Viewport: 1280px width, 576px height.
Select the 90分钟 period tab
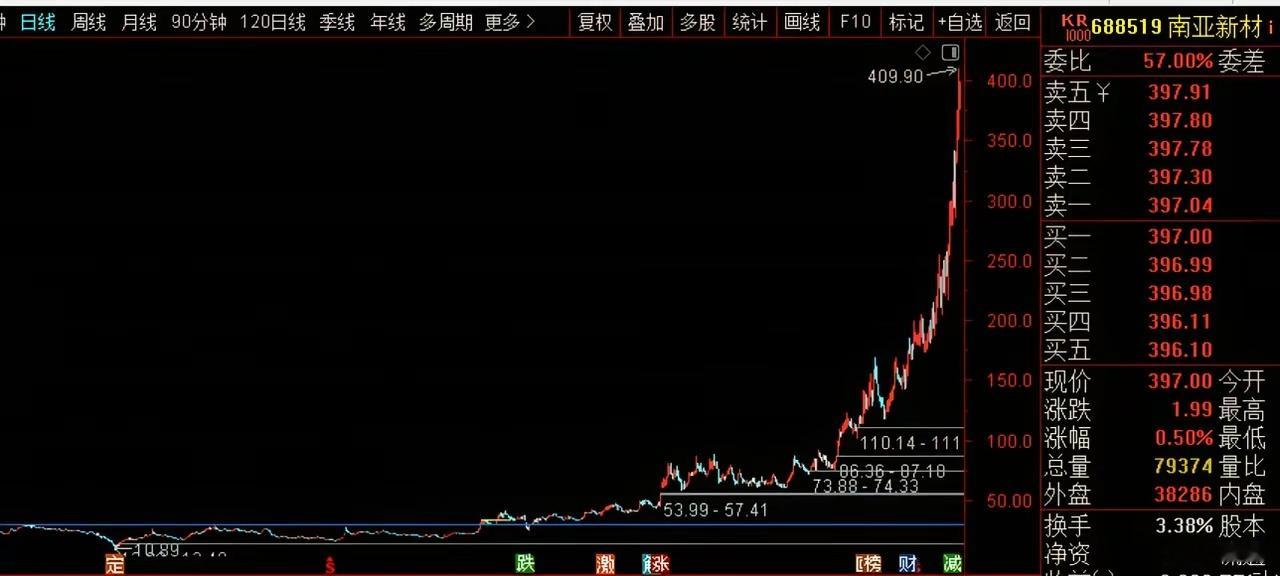pyautogui.click(x=198, y=22)
